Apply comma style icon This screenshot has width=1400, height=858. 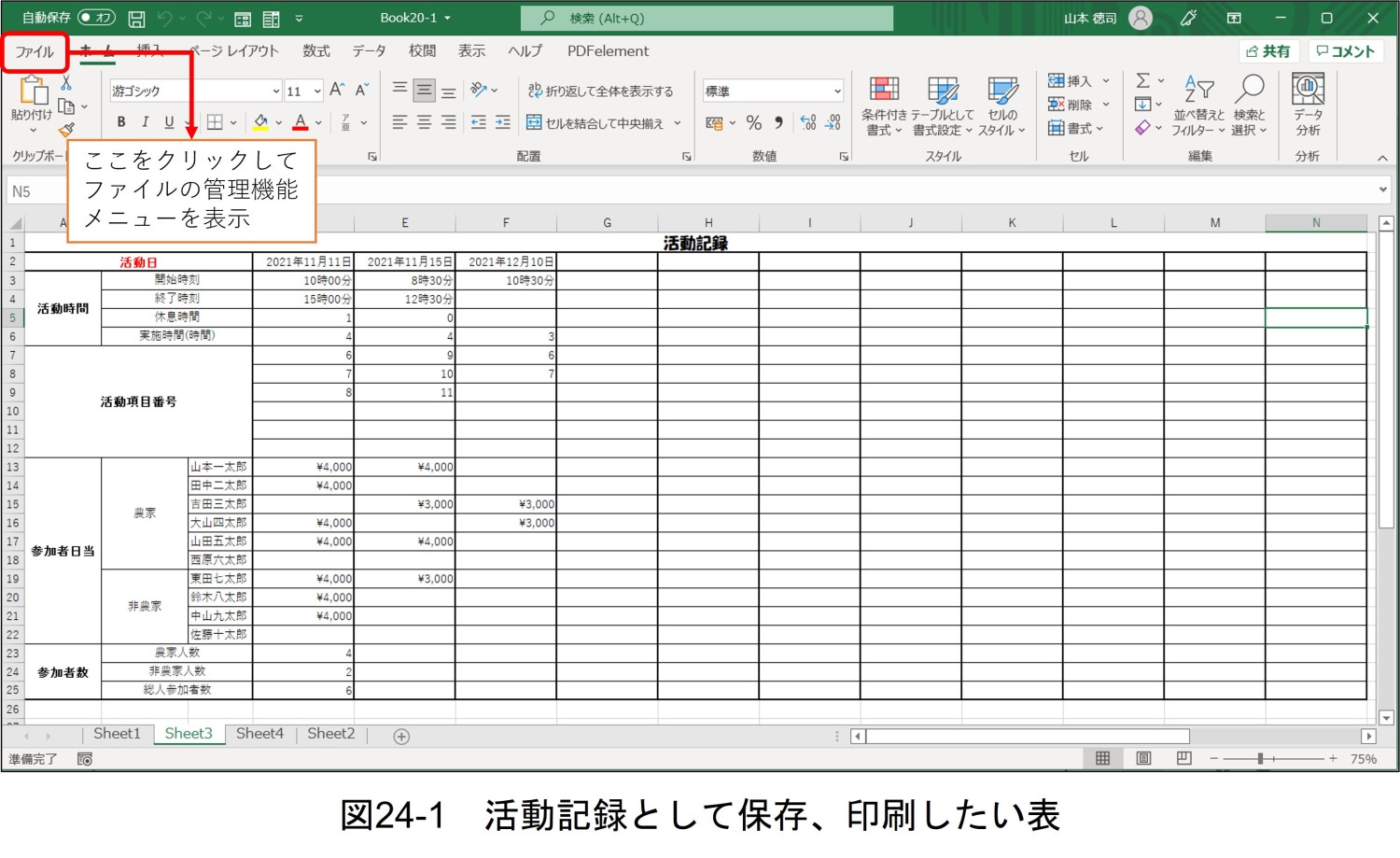tap(778, 122)
